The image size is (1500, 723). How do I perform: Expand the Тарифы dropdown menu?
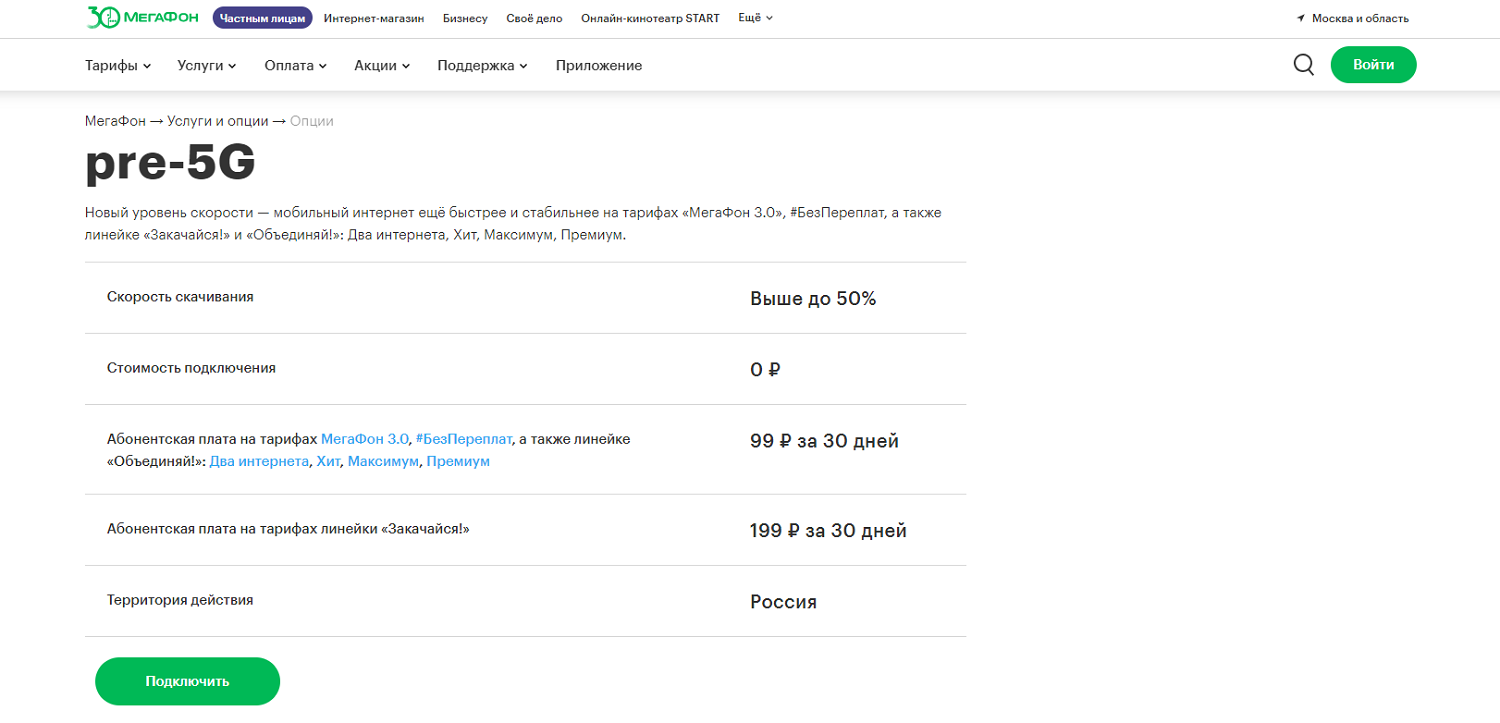(x=118, y=65)
